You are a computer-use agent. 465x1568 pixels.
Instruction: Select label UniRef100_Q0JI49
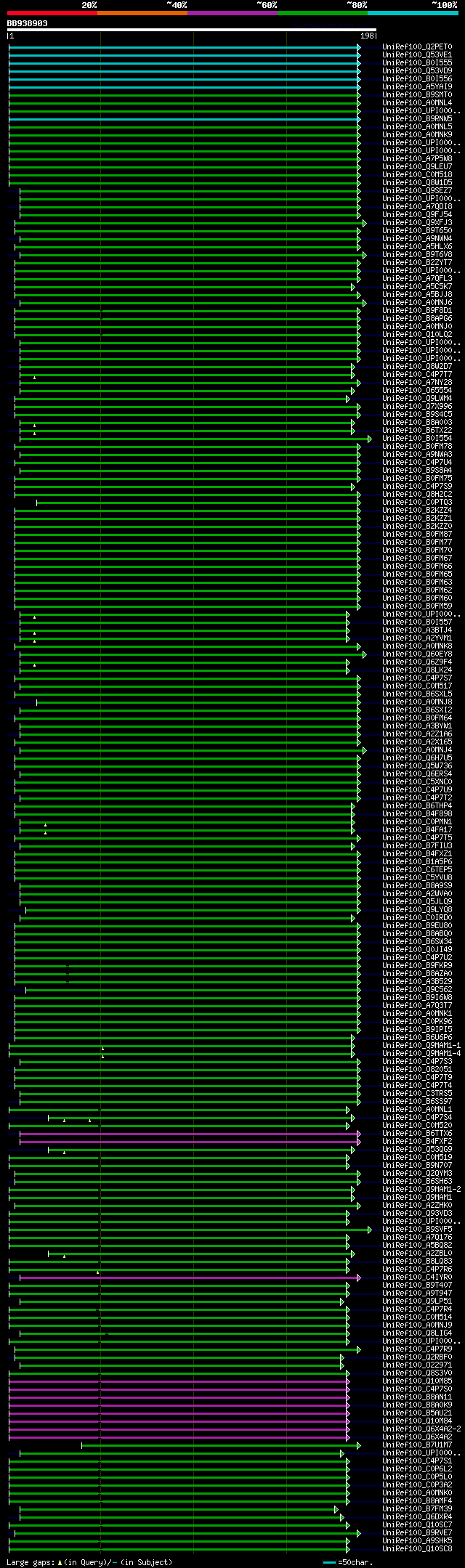pyautogui.click(x=417, y=950)
